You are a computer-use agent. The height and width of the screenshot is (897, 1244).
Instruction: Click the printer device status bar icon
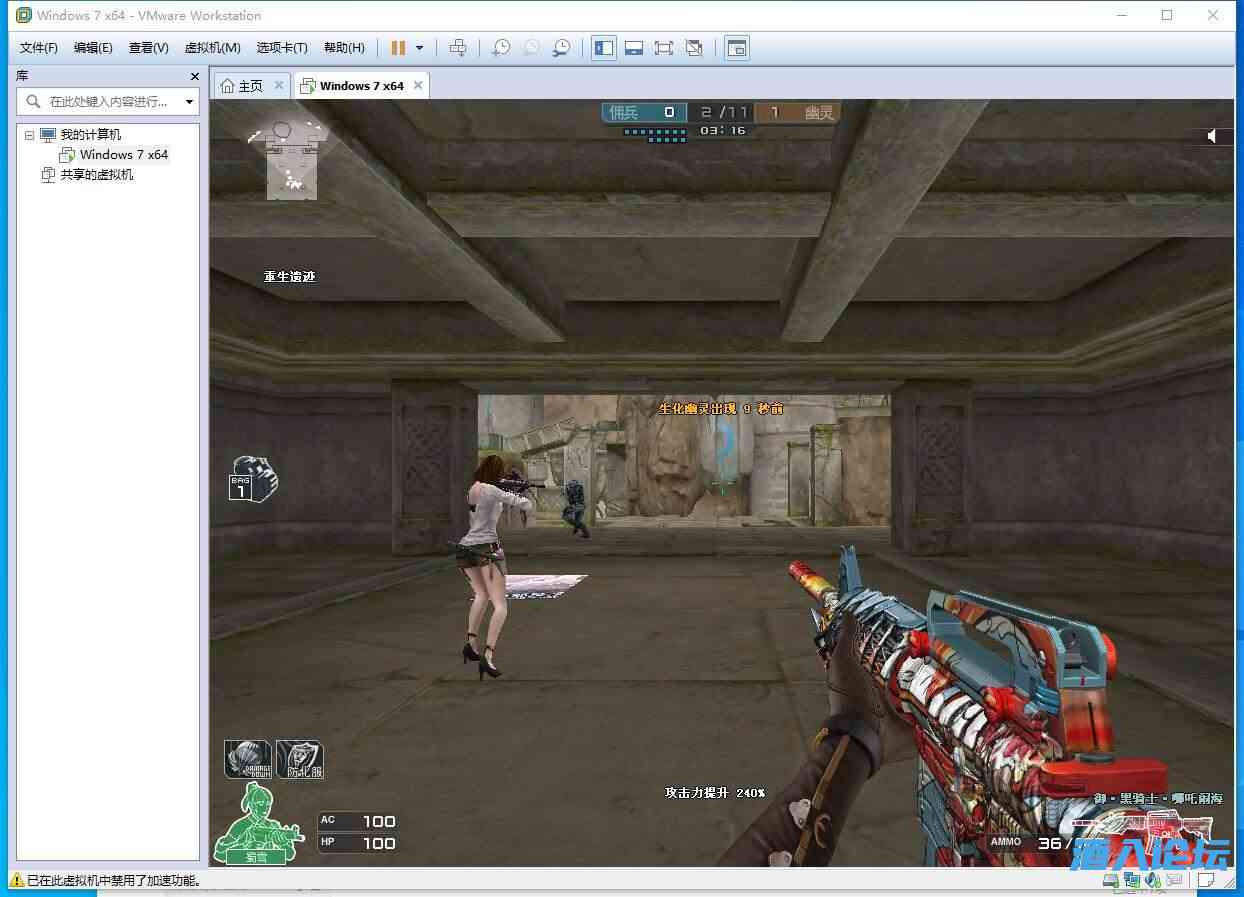pos(1177,879)
